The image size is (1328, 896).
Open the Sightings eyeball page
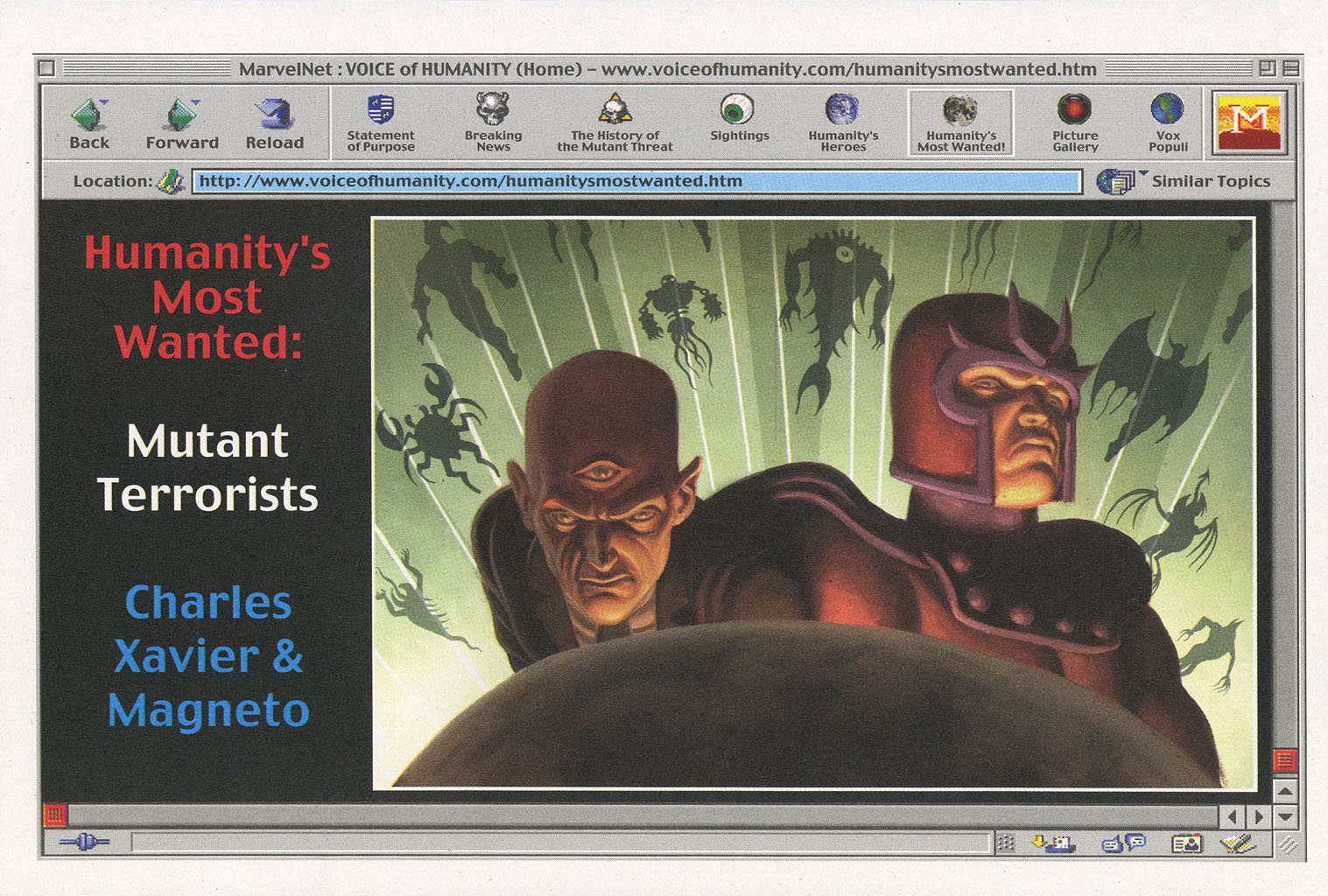tap(739, 118)
